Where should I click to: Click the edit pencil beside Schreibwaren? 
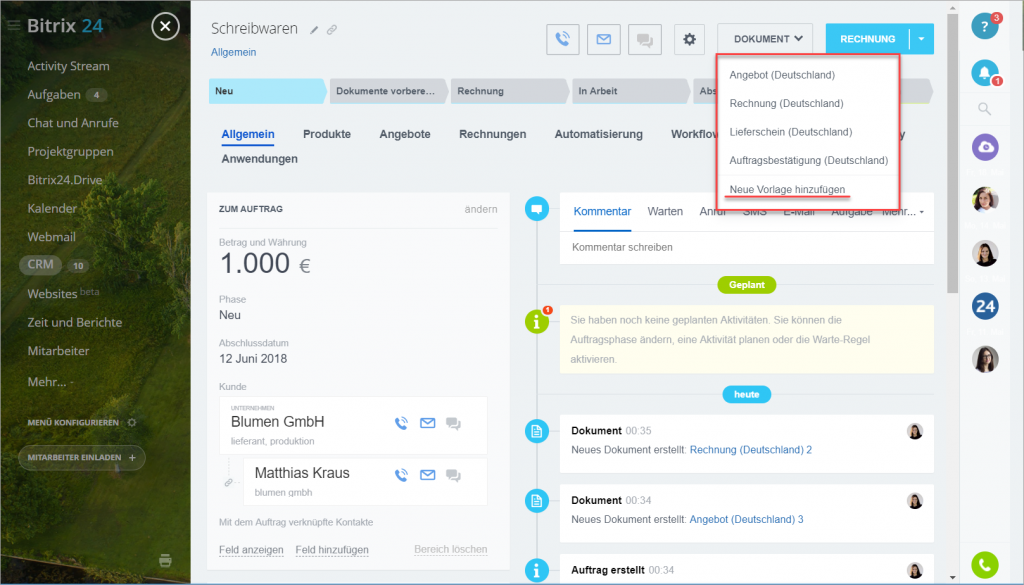(314, 30)
